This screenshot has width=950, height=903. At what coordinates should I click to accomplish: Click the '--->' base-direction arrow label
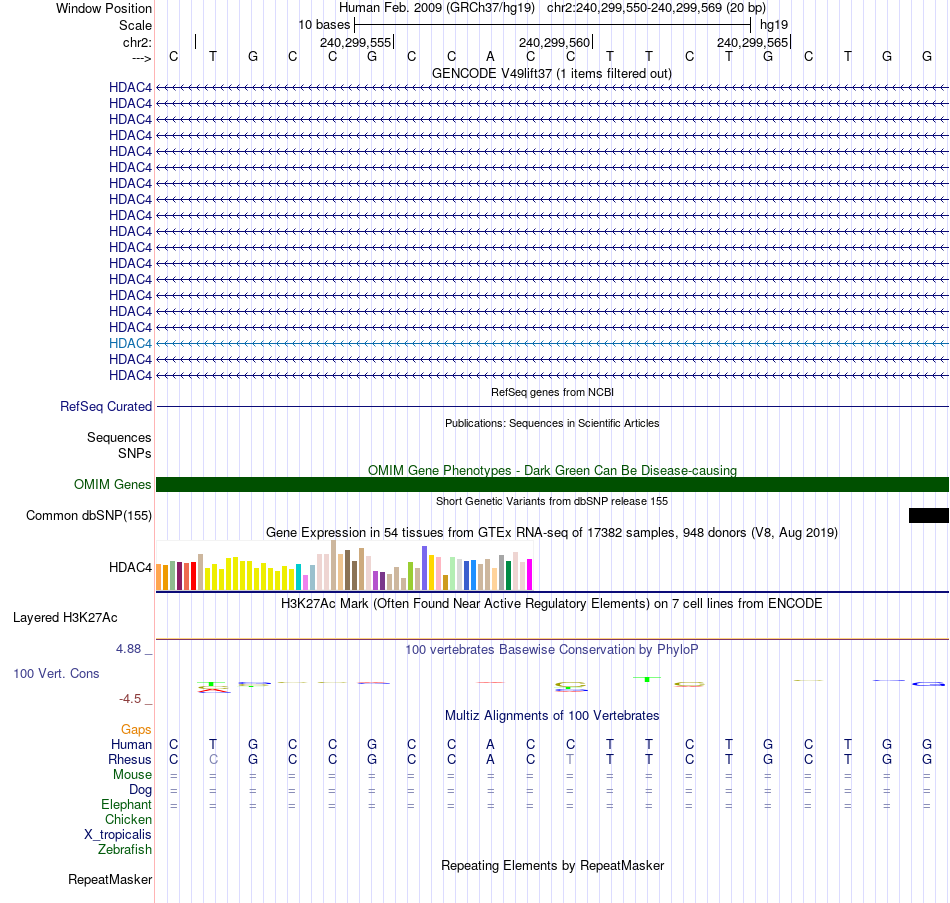[x=141, y=58]
